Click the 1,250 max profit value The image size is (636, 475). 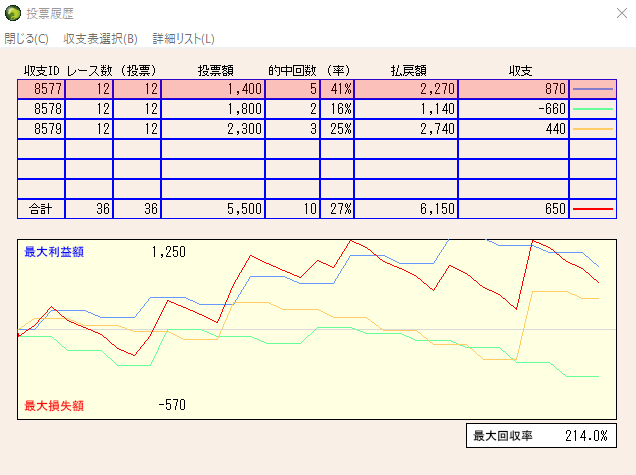[169, 252]
